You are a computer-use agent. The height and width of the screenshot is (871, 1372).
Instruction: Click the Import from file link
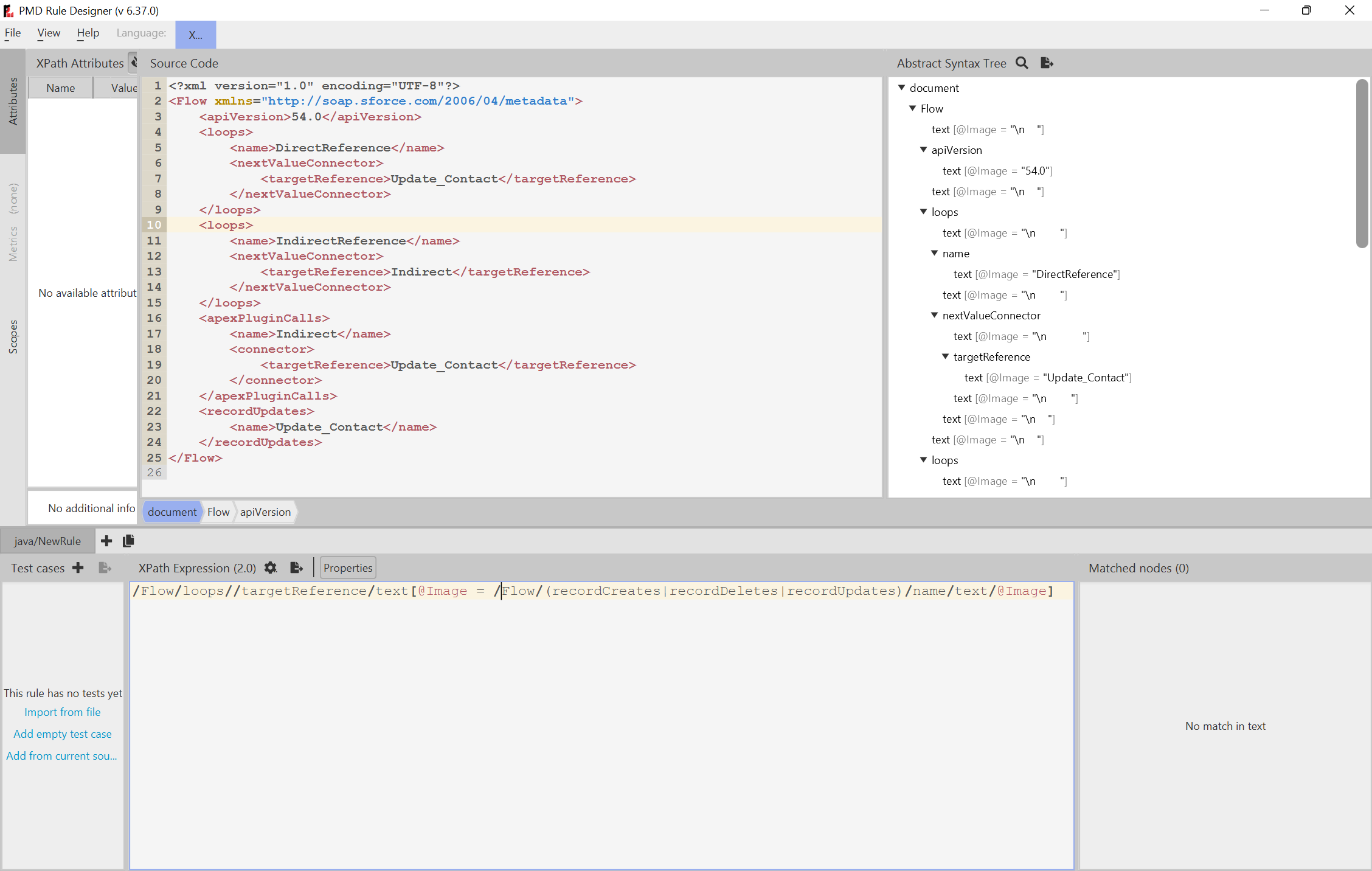(x=62, y=712)
